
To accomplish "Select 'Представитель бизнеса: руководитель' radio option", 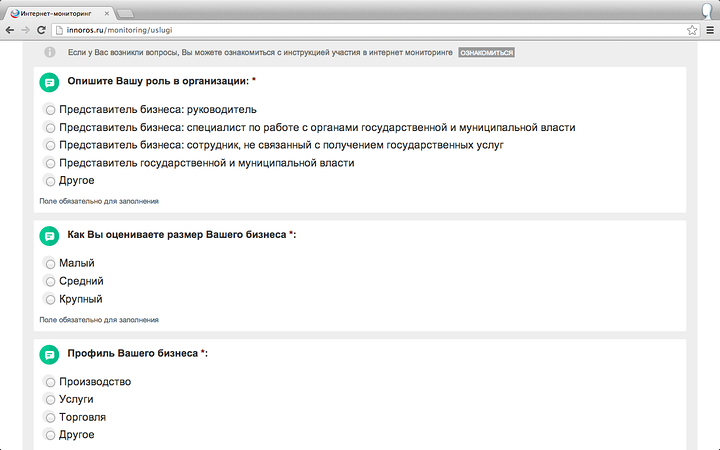I will [x=50, y=110].
